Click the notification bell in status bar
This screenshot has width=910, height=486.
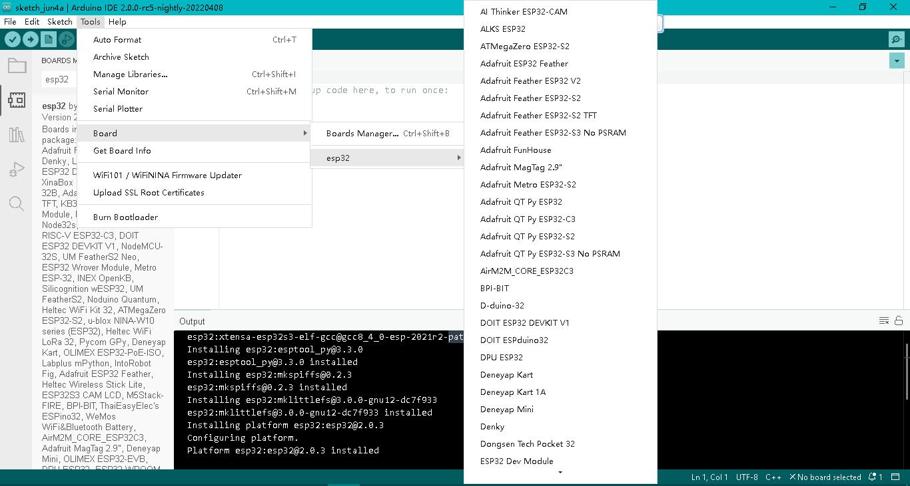[874, 477]
